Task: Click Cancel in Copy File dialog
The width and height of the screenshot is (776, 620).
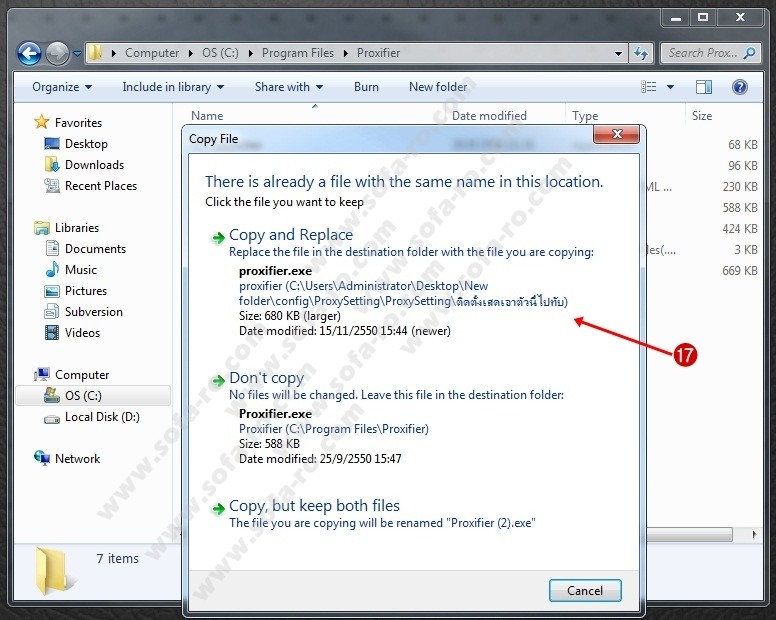Action: tap(585, 591)
